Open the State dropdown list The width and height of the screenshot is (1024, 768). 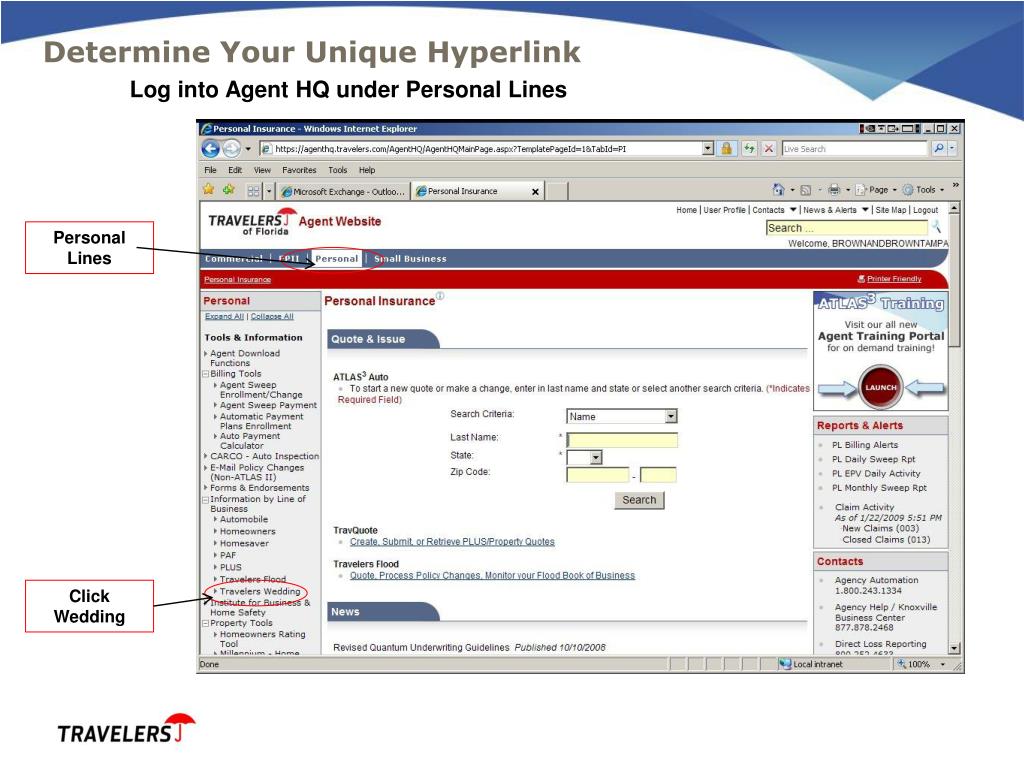click(x=596, y=458)
